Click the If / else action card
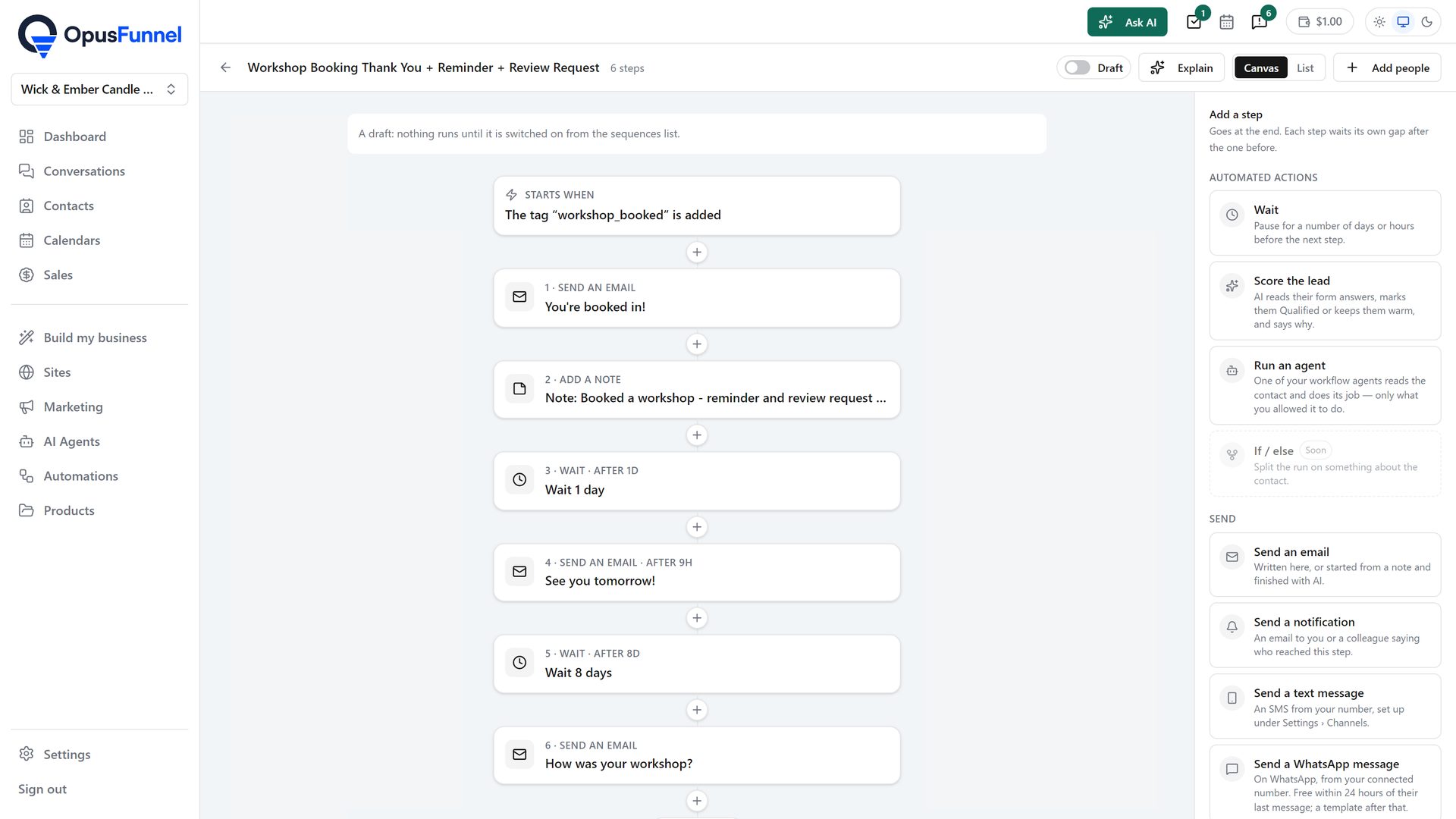Image resolution: width=1456 pixels, height=819 pixels. point(1325,464)
